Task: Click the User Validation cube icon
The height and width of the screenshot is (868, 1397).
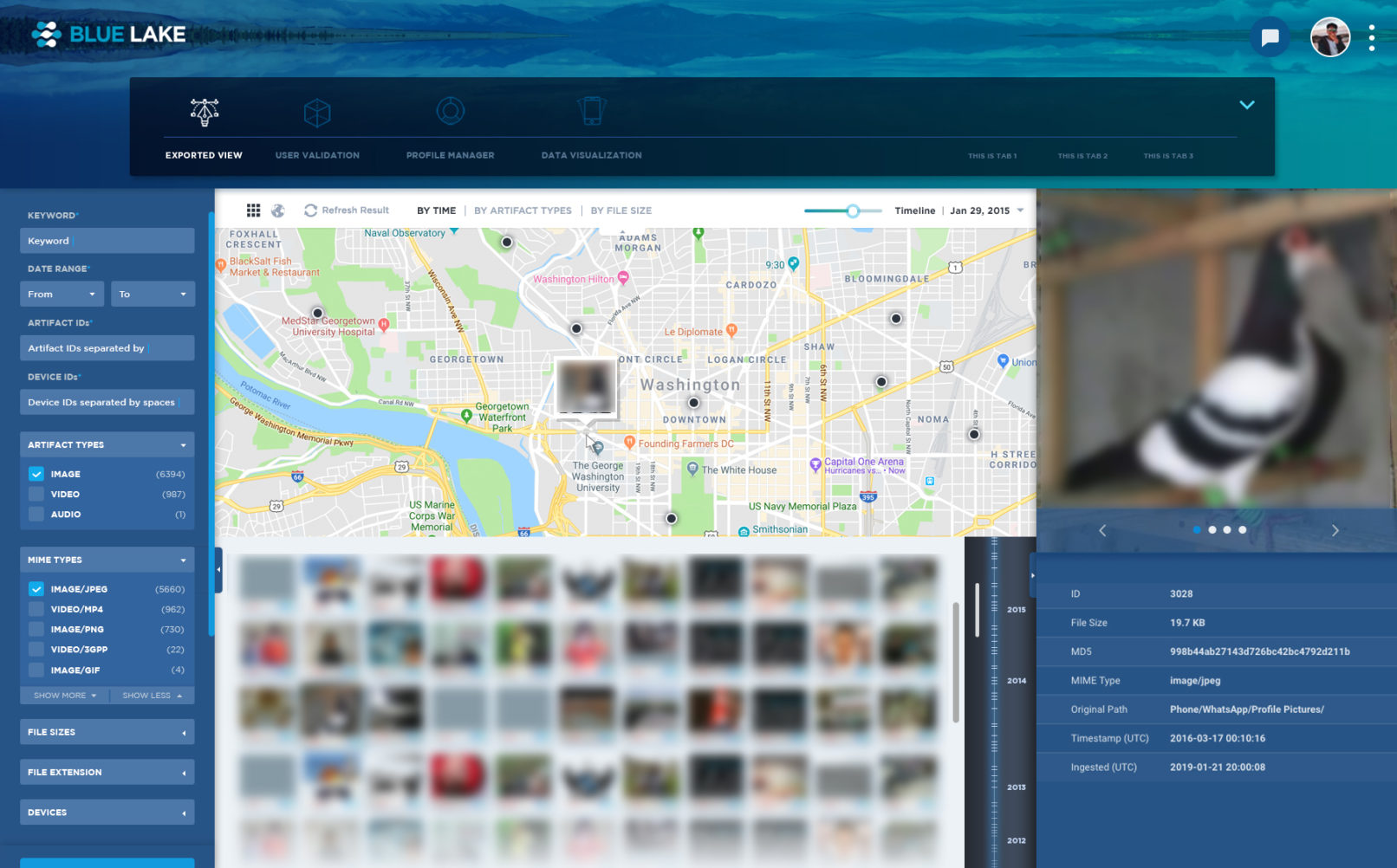Action: click(317, 113)
